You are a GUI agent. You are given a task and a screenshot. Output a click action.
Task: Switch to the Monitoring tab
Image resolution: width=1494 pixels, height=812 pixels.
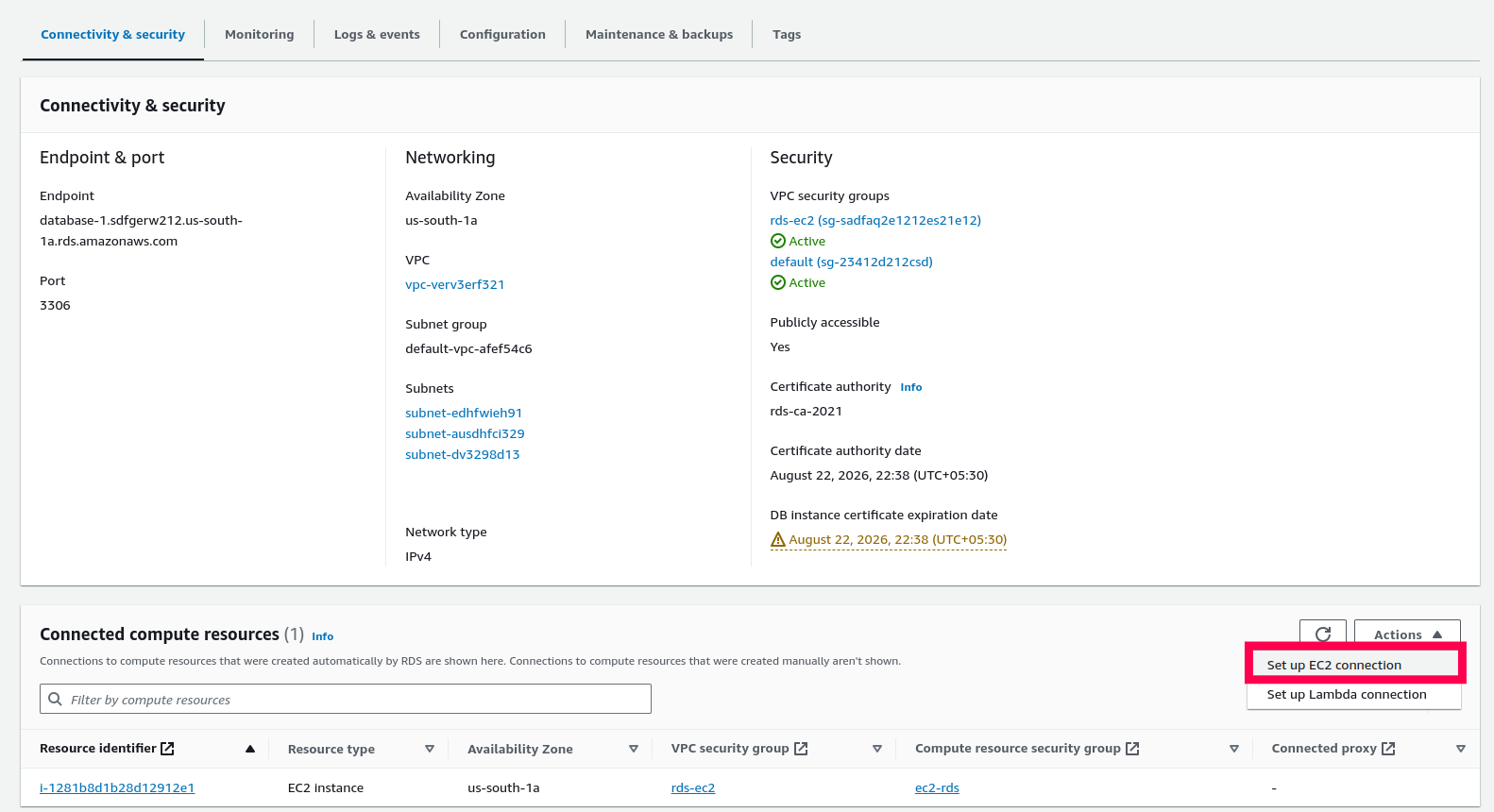[x=259, y=35]
